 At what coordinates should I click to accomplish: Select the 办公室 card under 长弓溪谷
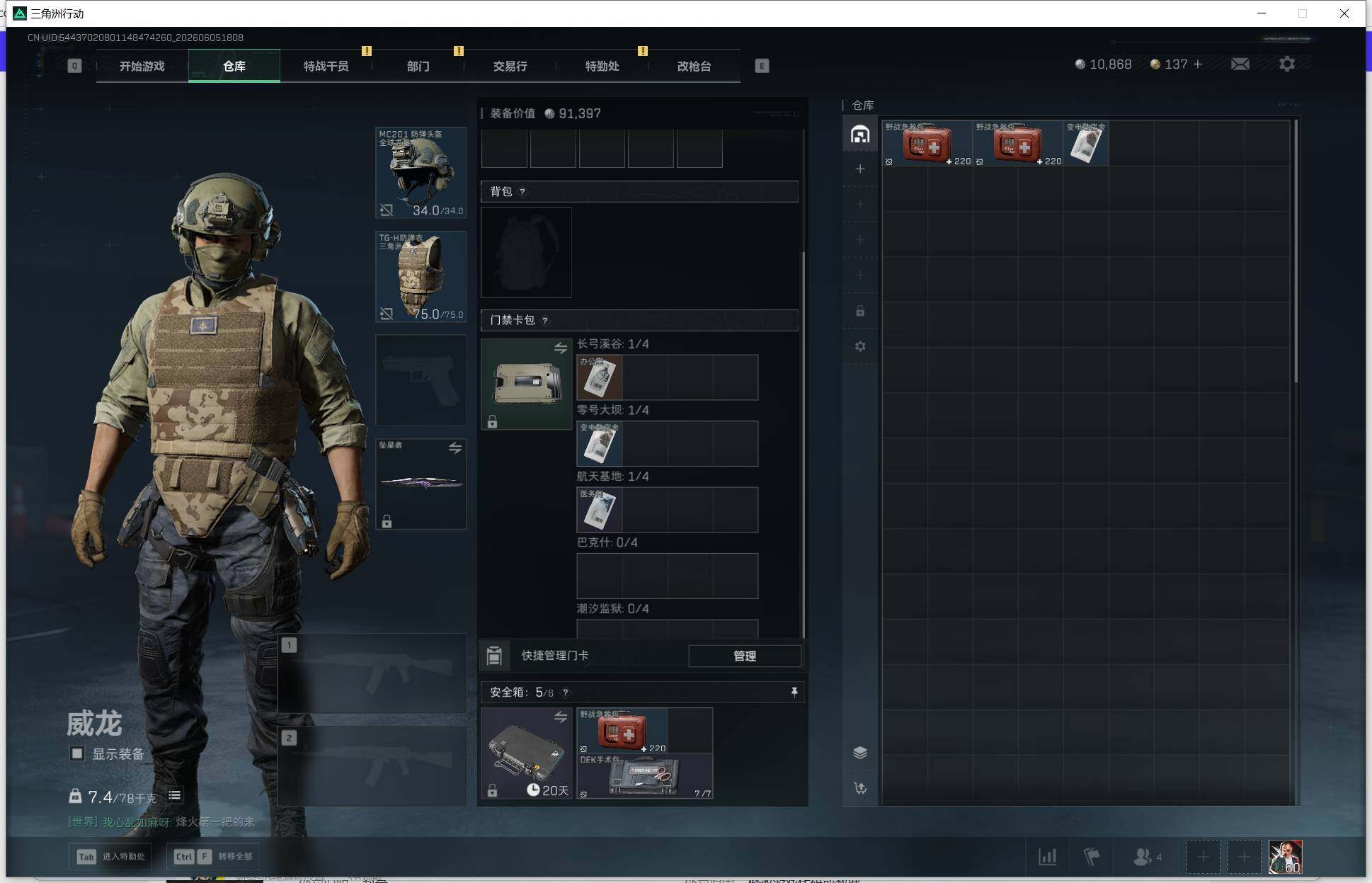600,377
